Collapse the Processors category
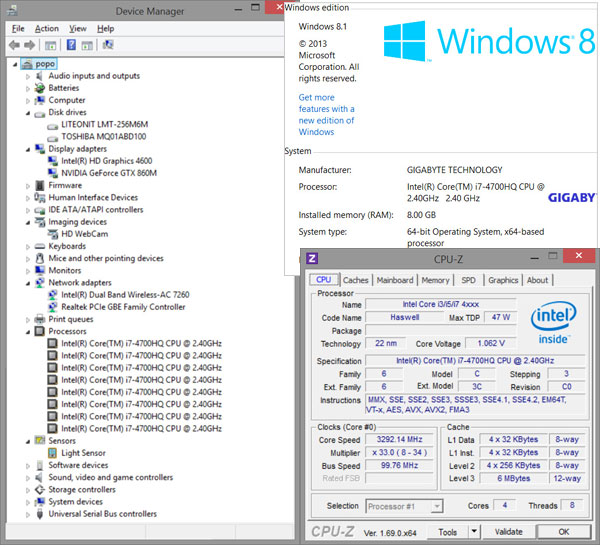 click(x=28, y=332)
